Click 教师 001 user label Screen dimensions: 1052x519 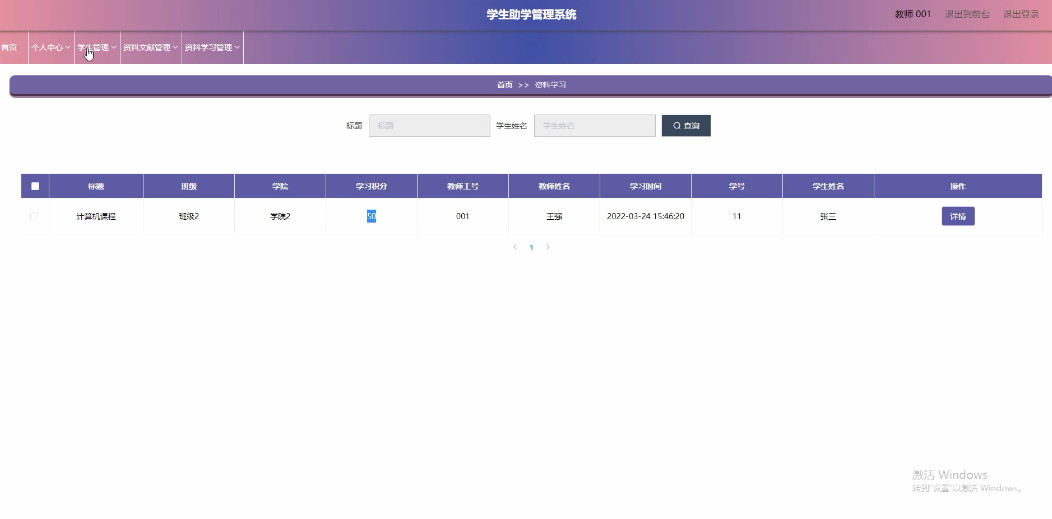(913, 14)
